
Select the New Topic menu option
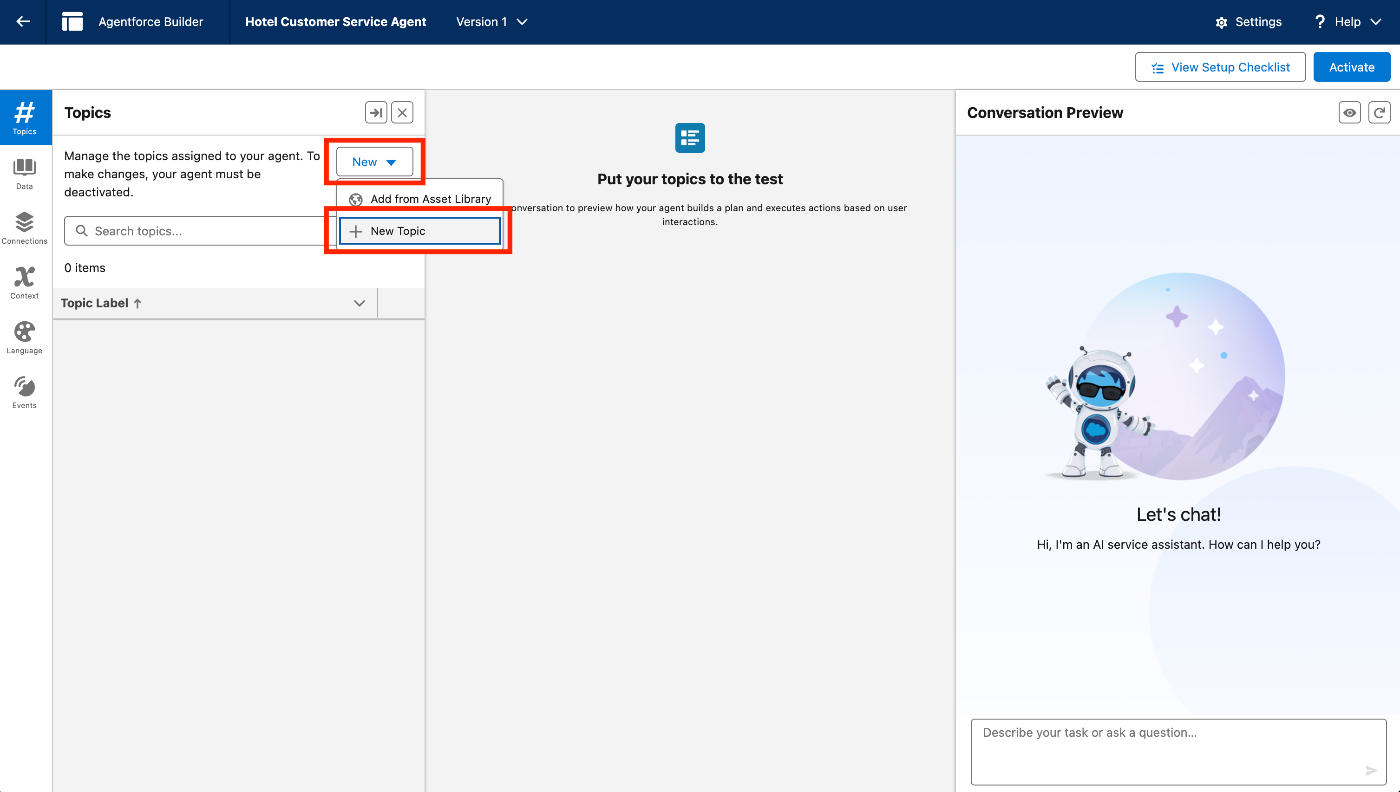pyautogui.click(x=420, y=231)
